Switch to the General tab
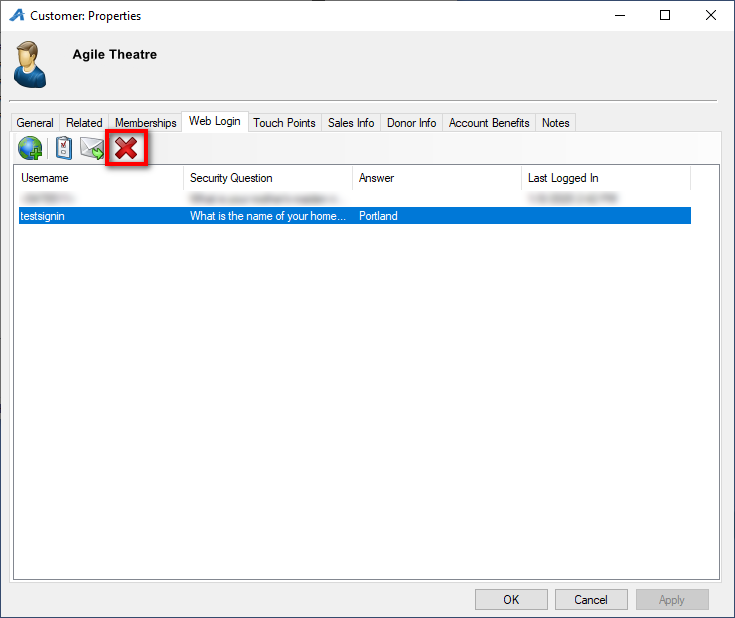The width and height of the screenshot is (735, 618). pyautogui.click(x=35, y=123)
